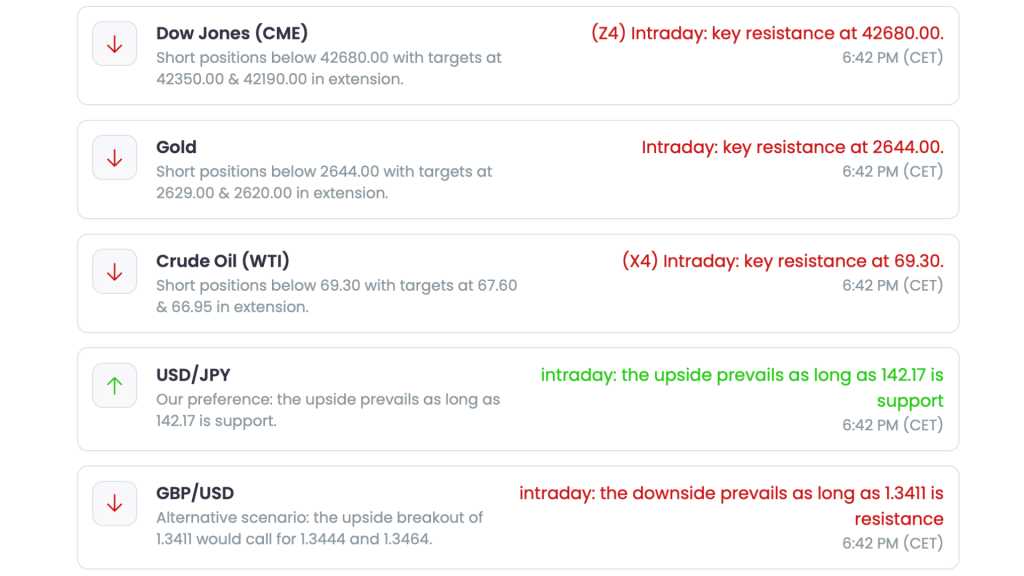The width and height of the screenshot is (1024, 576).
Task: Click green USD/JPY upside prevails headline
Action: 742,387
